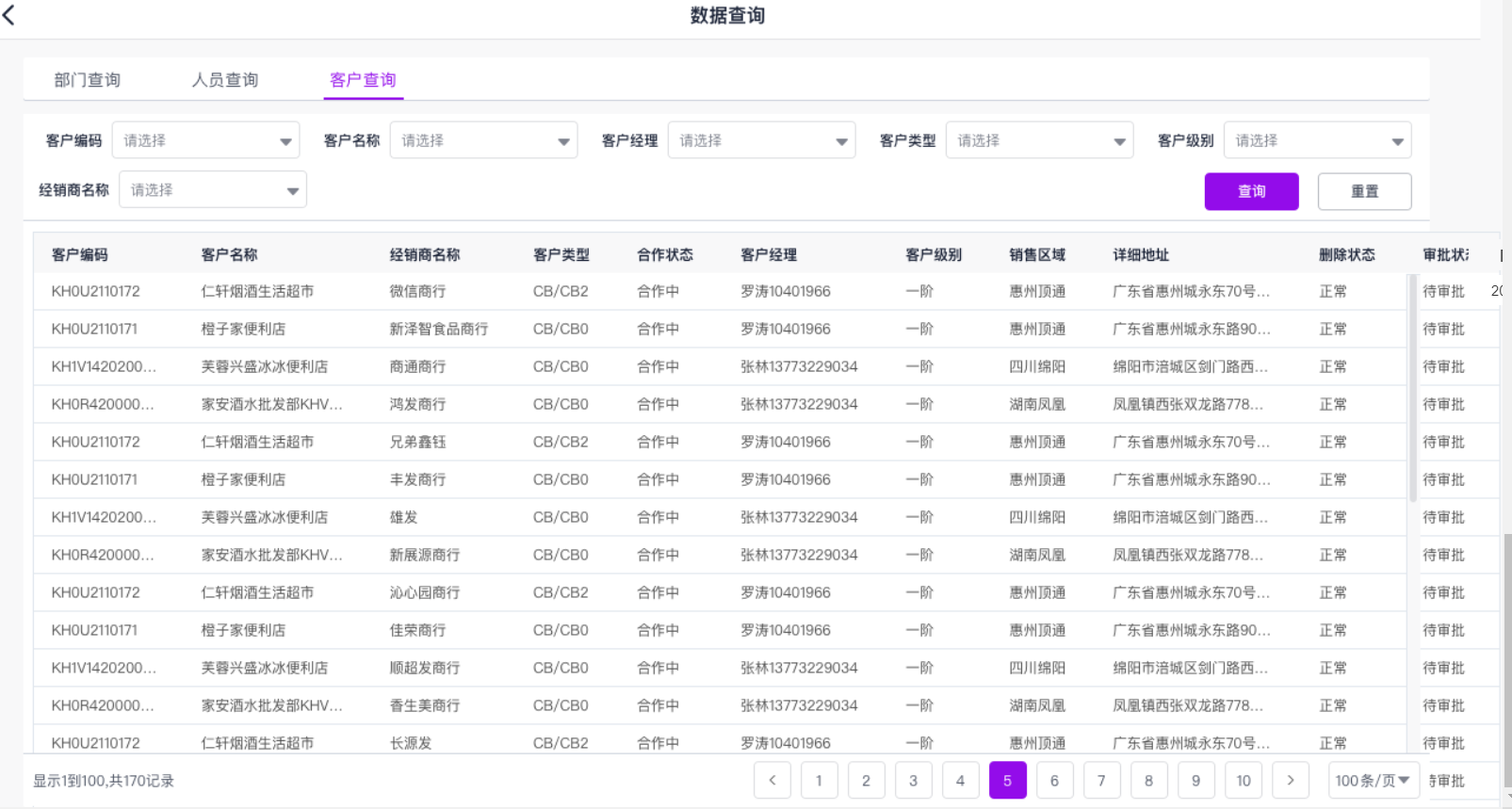The width and height of the screenshot is (1512, 809).
Task: Open the 客户类型 dropdown
Action: coord(1040,140)
